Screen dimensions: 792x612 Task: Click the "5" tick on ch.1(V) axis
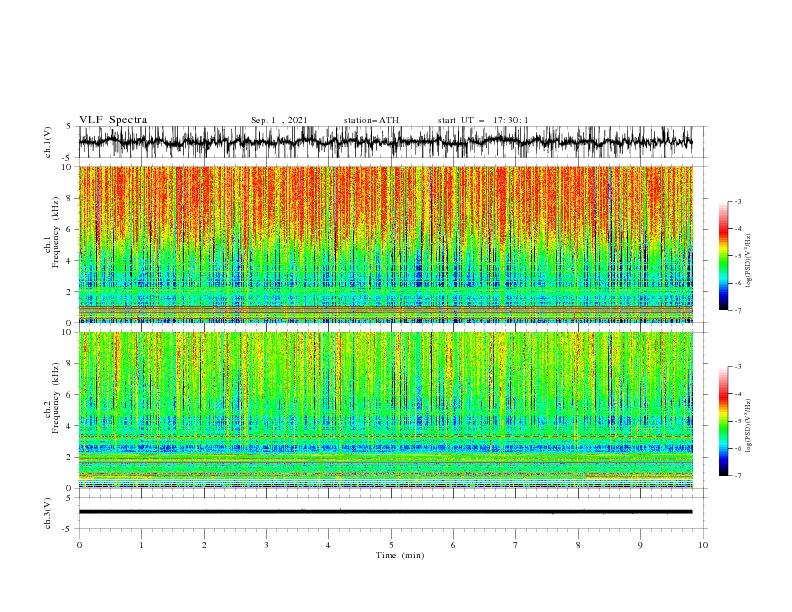click(x=69, y=126)
